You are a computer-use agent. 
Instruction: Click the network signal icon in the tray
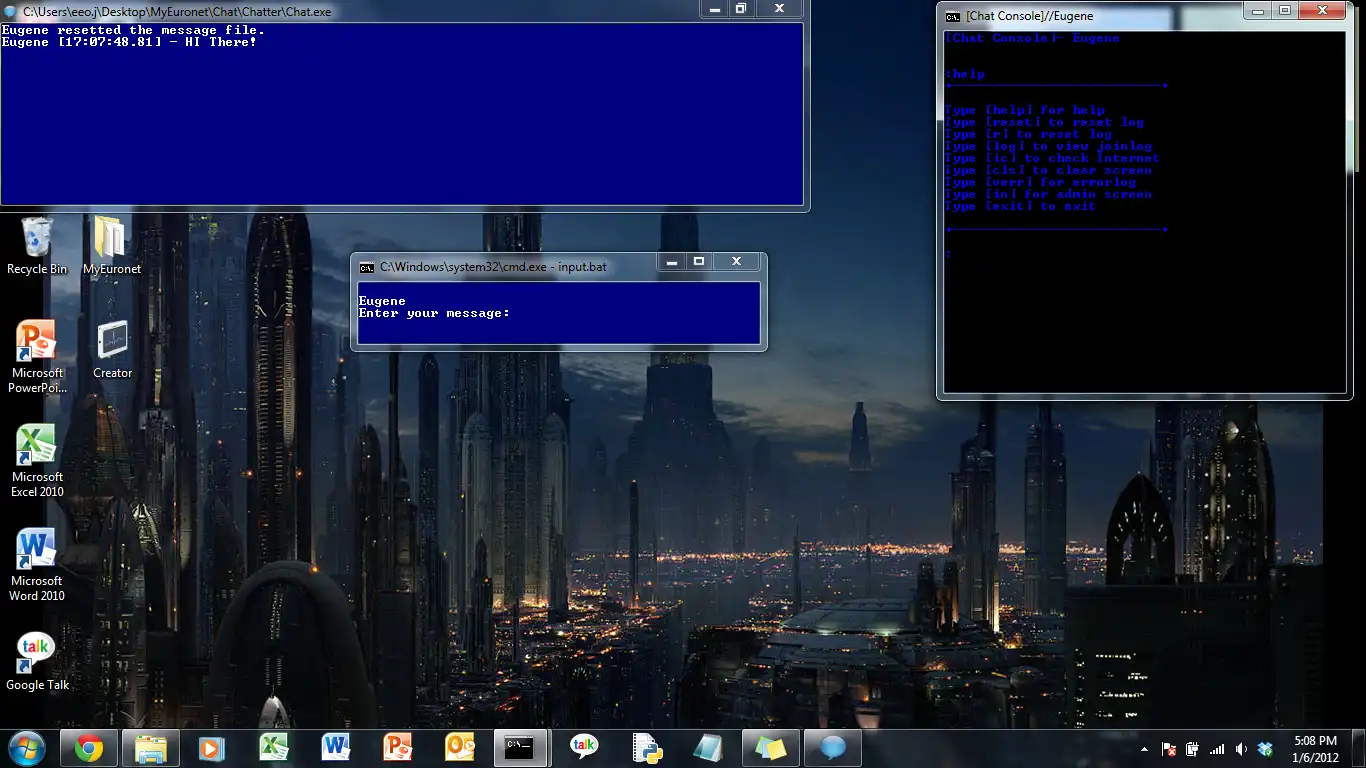tap(1217, 749)
